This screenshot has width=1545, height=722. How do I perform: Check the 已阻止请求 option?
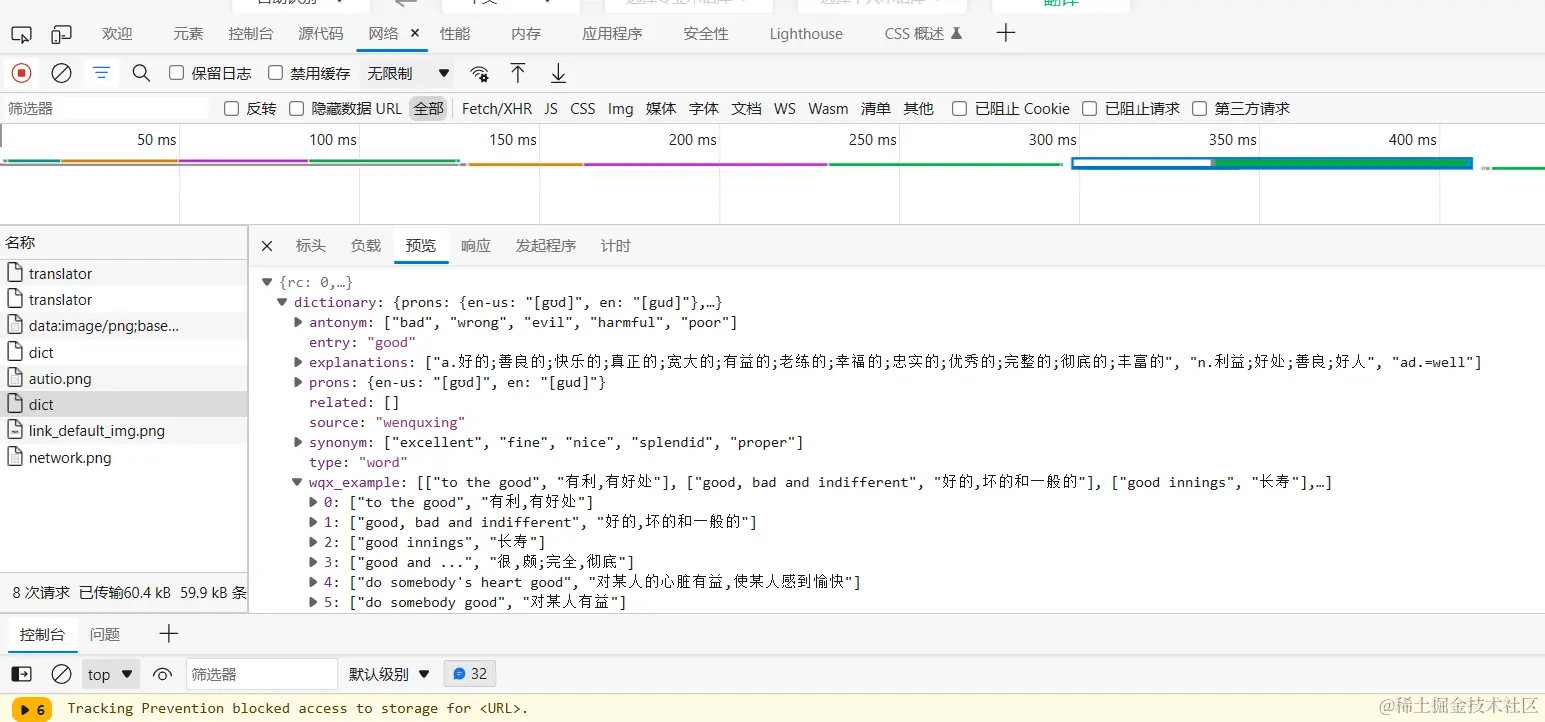tap(1089, 109)
